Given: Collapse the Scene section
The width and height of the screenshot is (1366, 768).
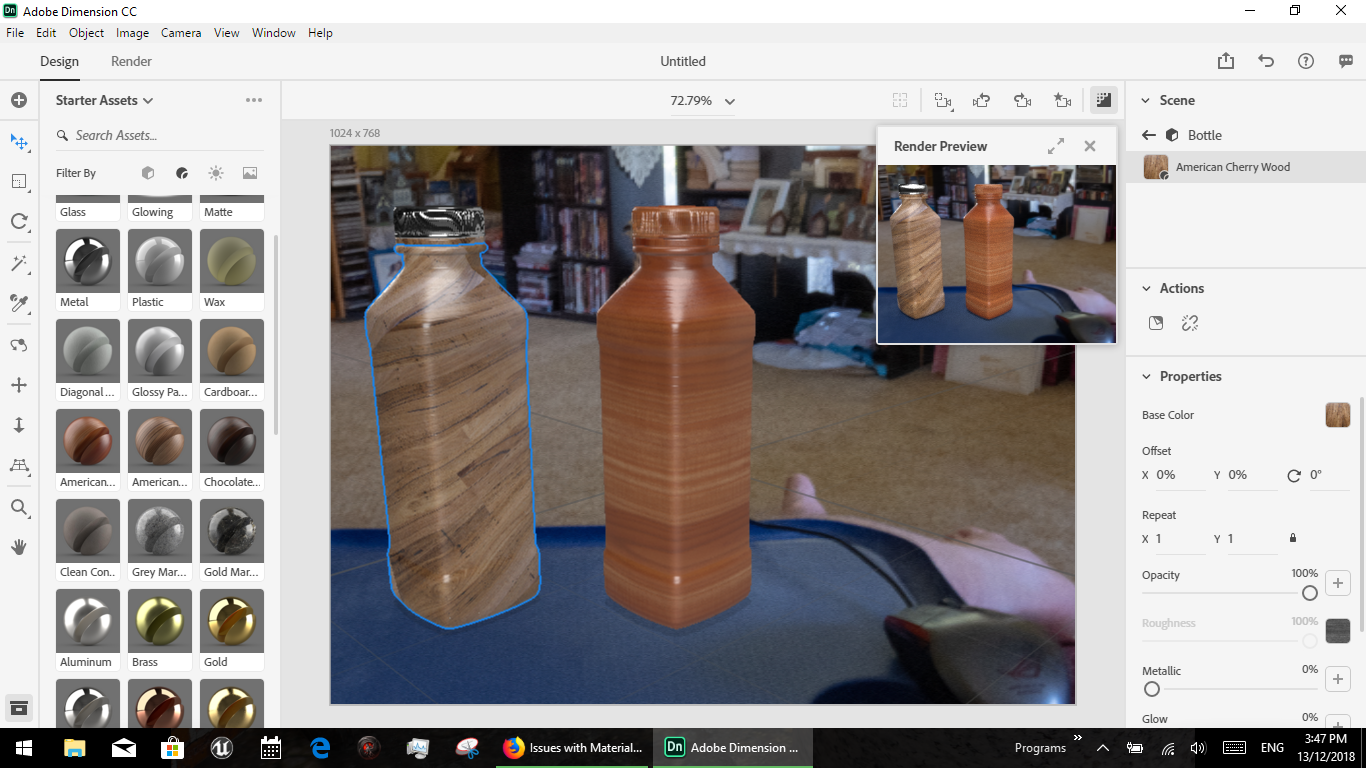Looking at the screenshot, I should point(1146,100).
